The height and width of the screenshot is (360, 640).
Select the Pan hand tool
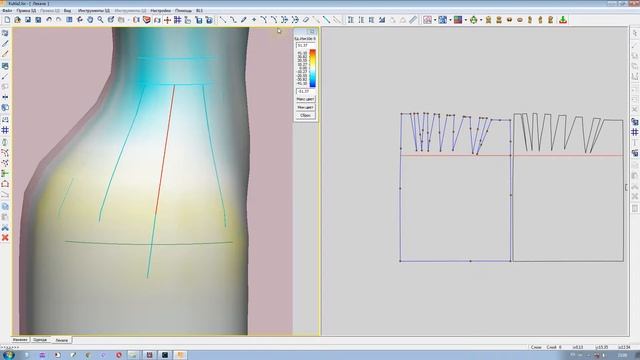(90, 20)
